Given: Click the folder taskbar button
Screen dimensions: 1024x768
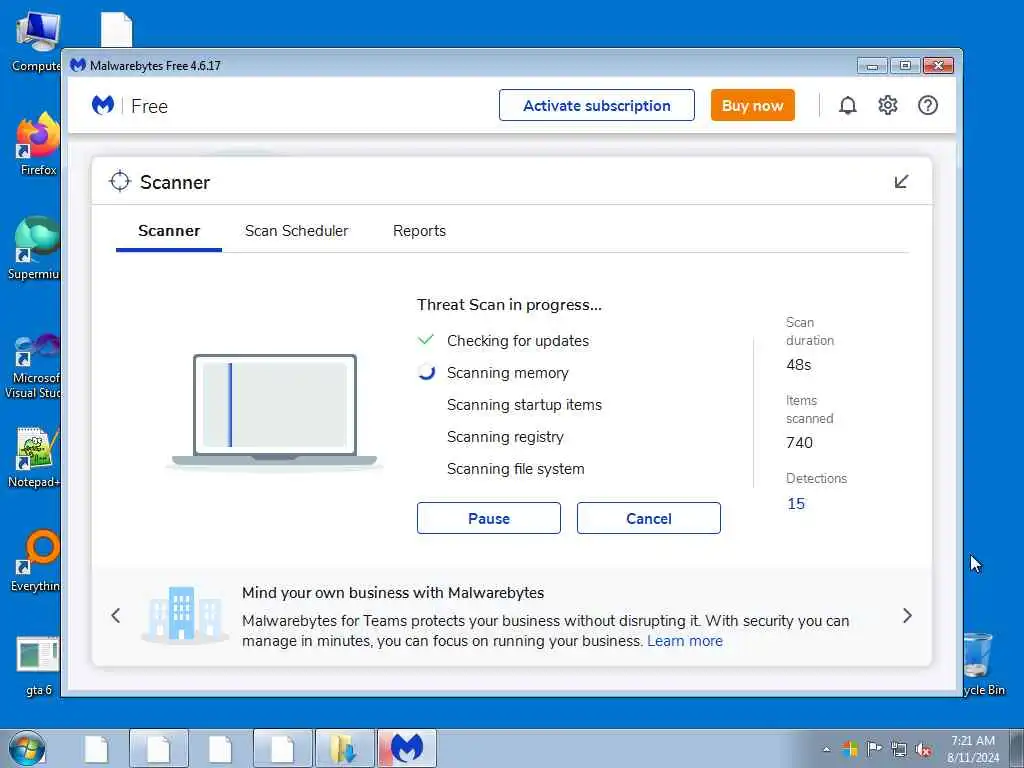Looking at the screenshot, I should (344, 748).
